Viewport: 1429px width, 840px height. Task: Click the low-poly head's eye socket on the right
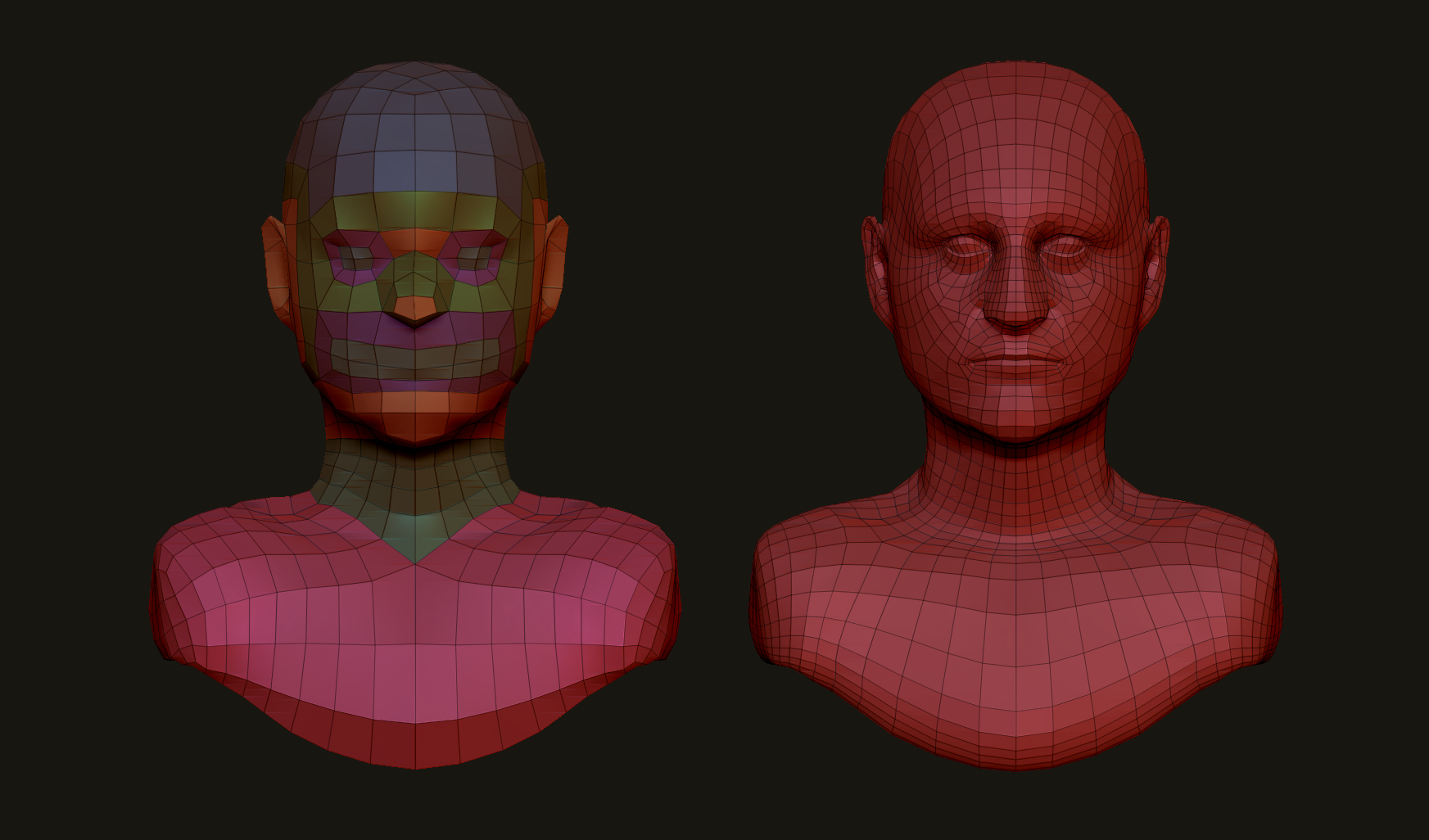point(475,257)
